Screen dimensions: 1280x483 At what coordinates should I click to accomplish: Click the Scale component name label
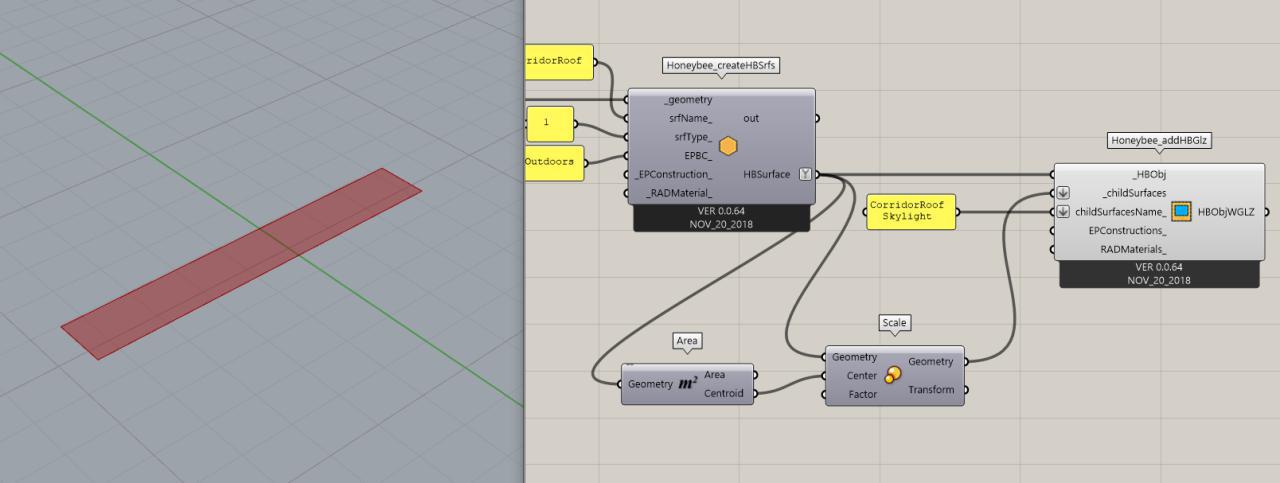coord(894,323)
